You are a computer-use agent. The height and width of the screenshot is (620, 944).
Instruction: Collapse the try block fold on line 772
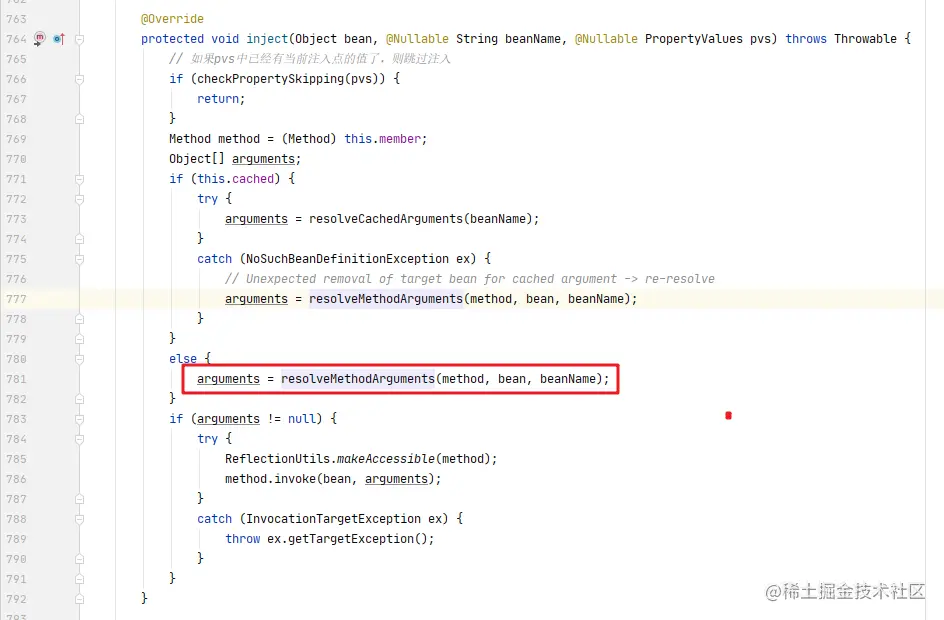coord(79,199)
